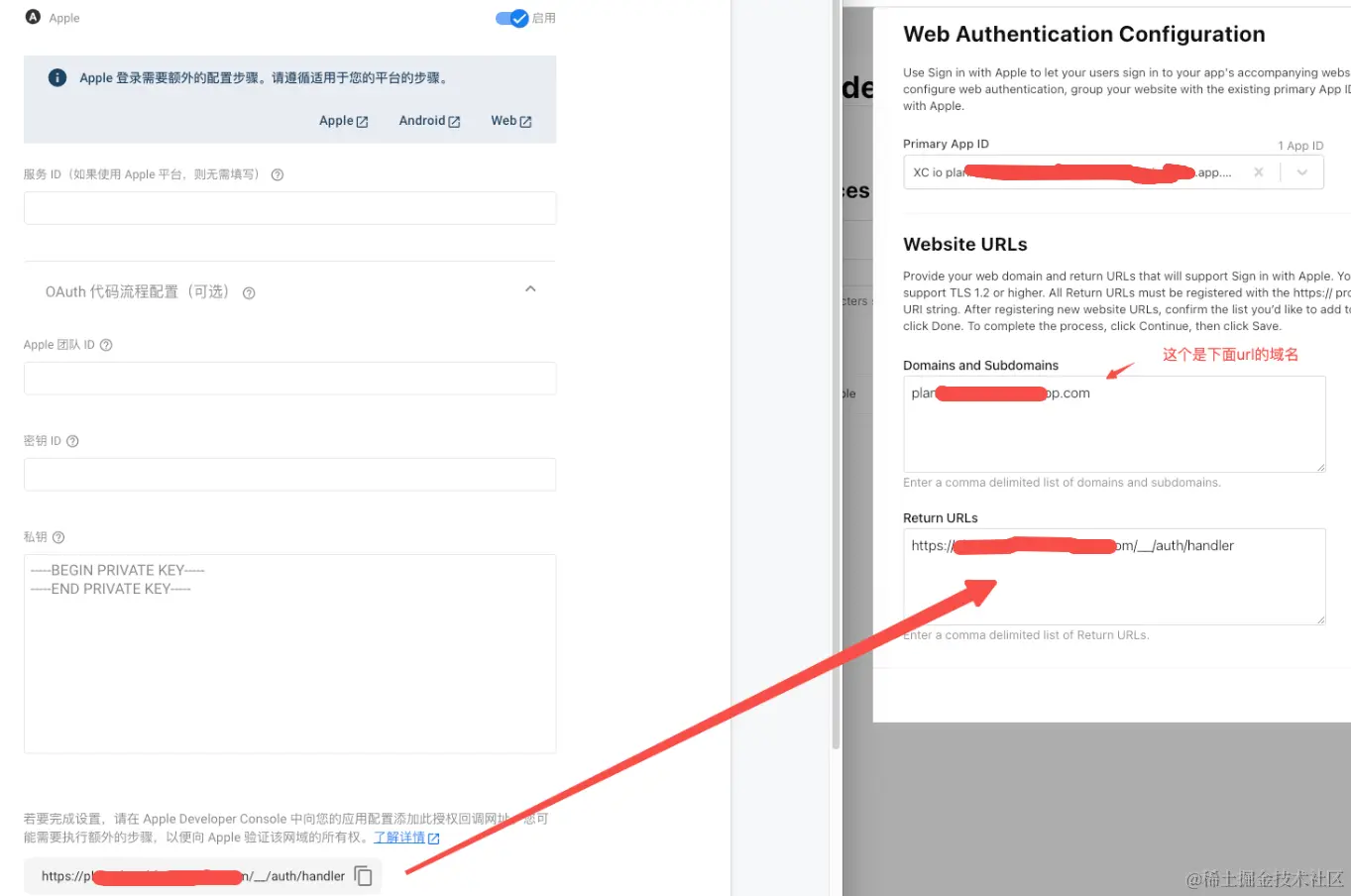Toggle the Apple sign-in enabled switch
Image resolution: width=1351 pixels, height=896 pixels.
512,18
